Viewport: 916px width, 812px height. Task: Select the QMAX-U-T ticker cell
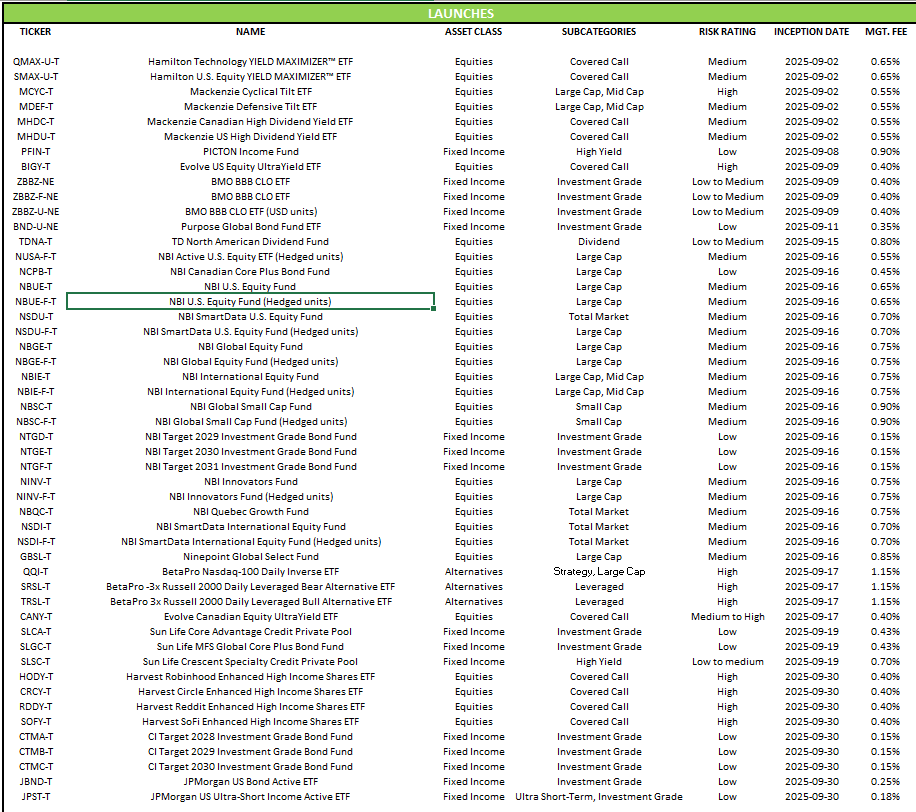[x=35, y=62]
